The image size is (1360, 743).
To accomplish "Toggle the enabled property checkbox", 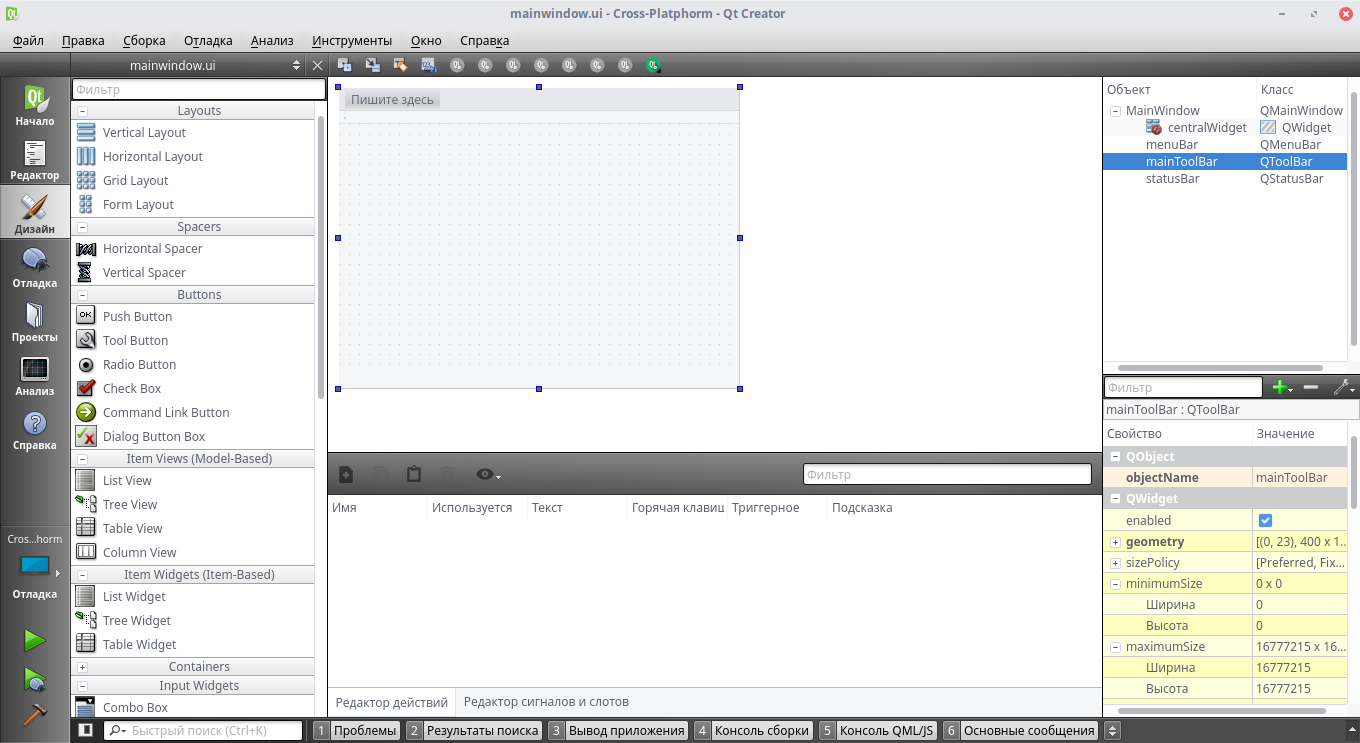I will 1265,520.
